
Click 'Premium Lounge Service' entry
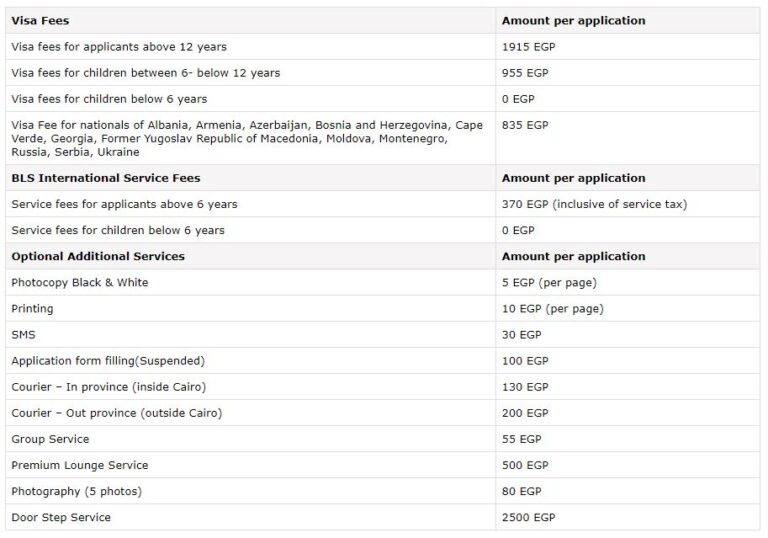[80, 465]
